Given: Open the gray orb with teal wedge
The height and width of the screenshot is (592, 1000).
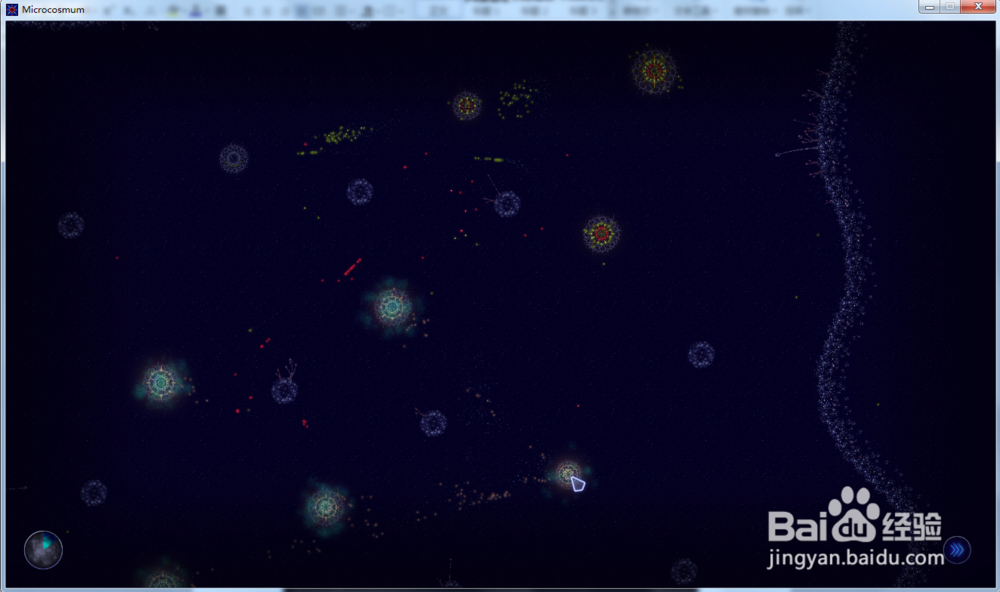Looking at the screenshot, I should 43,549.
